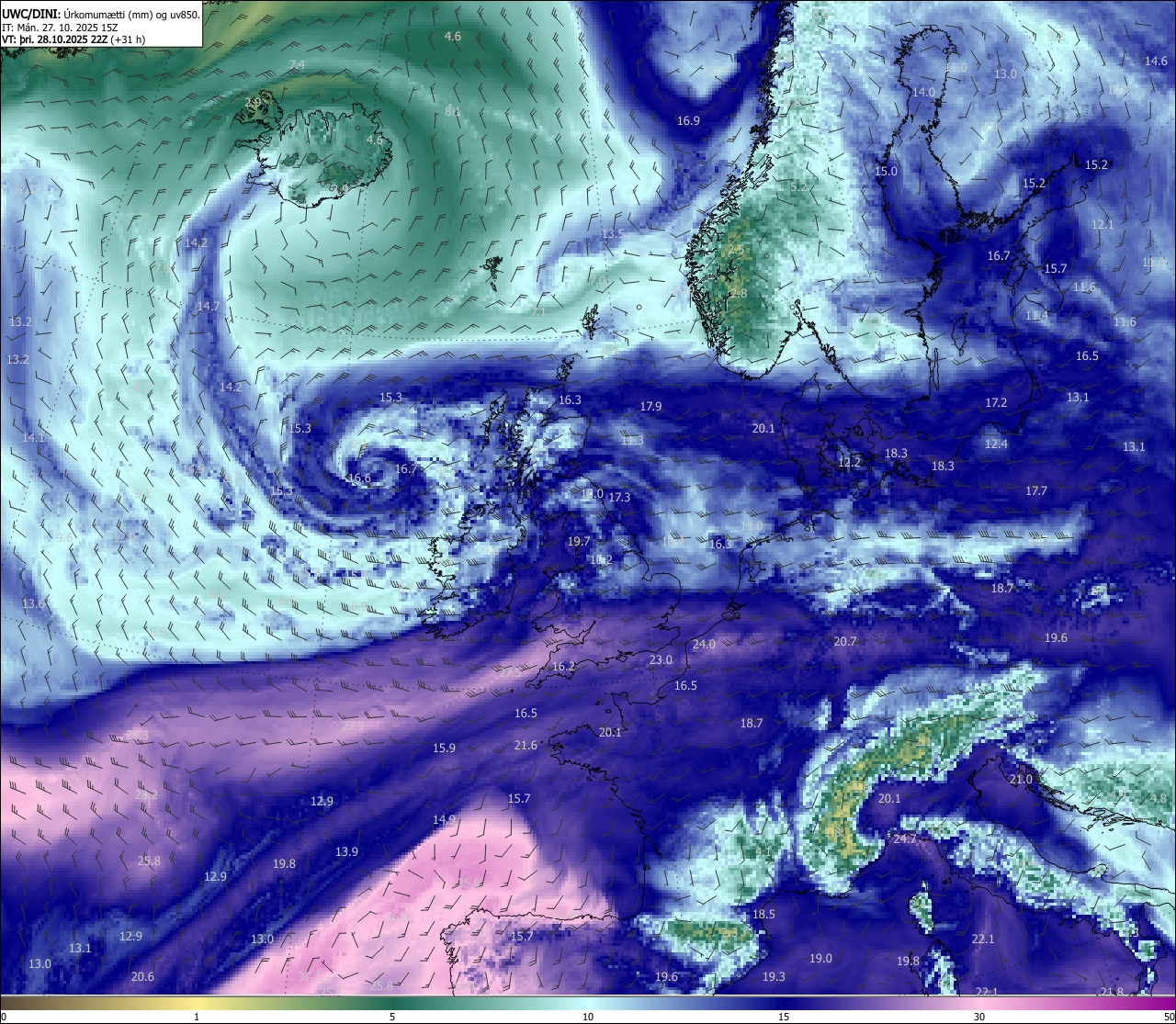Click the 20.7 value over Germany
Screen dimensions: 1176x1024
point(844,642)
